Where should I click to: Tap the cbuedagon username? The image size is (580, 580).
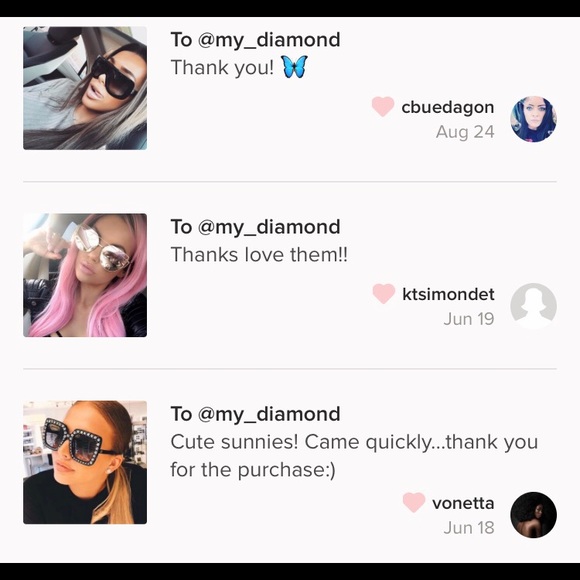[448, 108]
